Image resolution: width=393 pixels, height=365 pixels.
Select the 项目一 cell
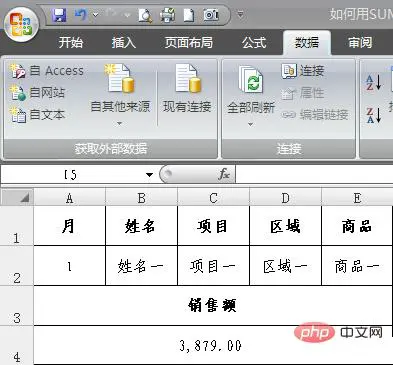[213, 266]
